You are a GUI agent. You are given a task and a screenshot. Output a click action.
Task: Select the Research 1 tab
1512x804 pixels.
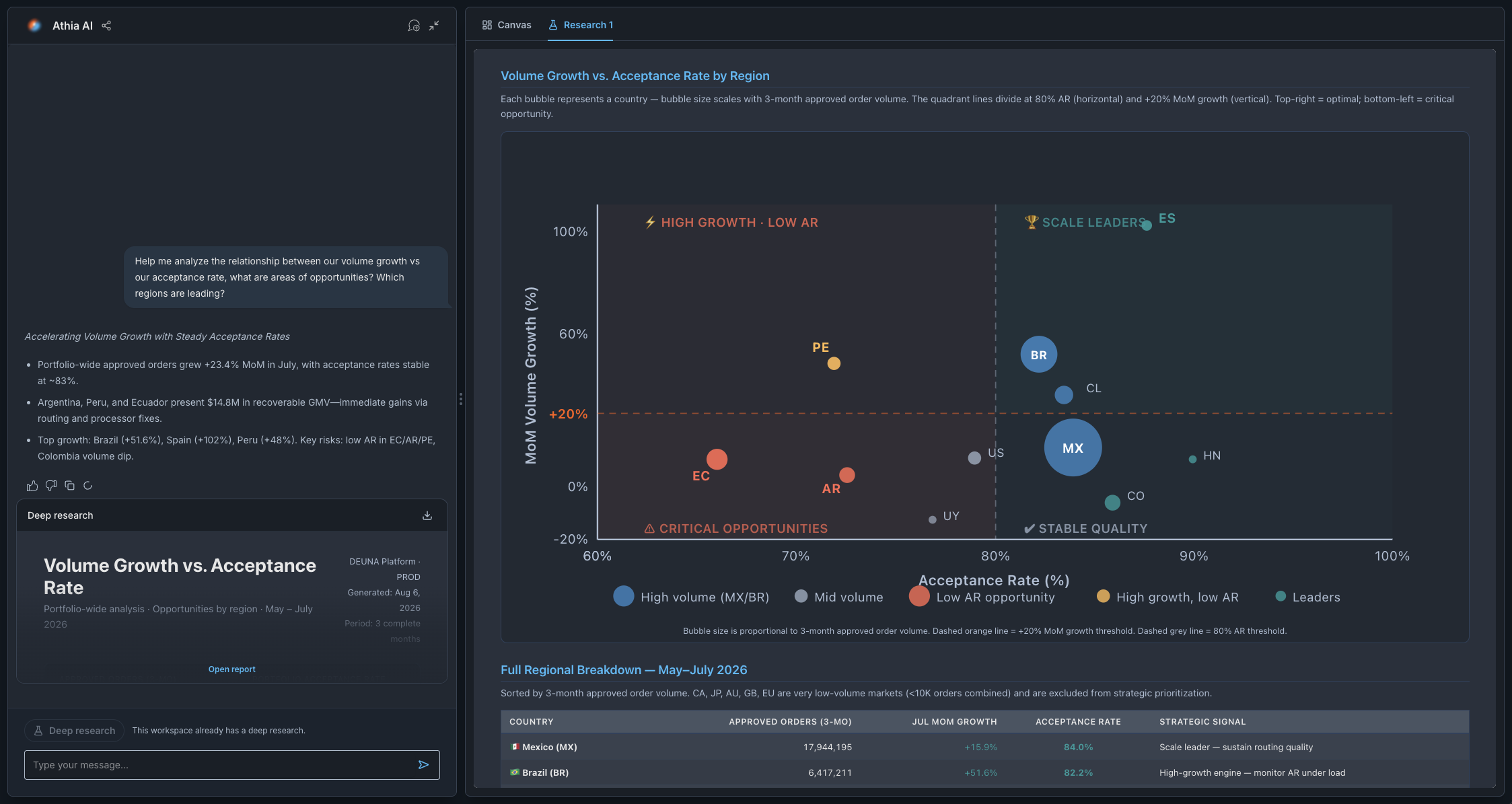(581, 25)
